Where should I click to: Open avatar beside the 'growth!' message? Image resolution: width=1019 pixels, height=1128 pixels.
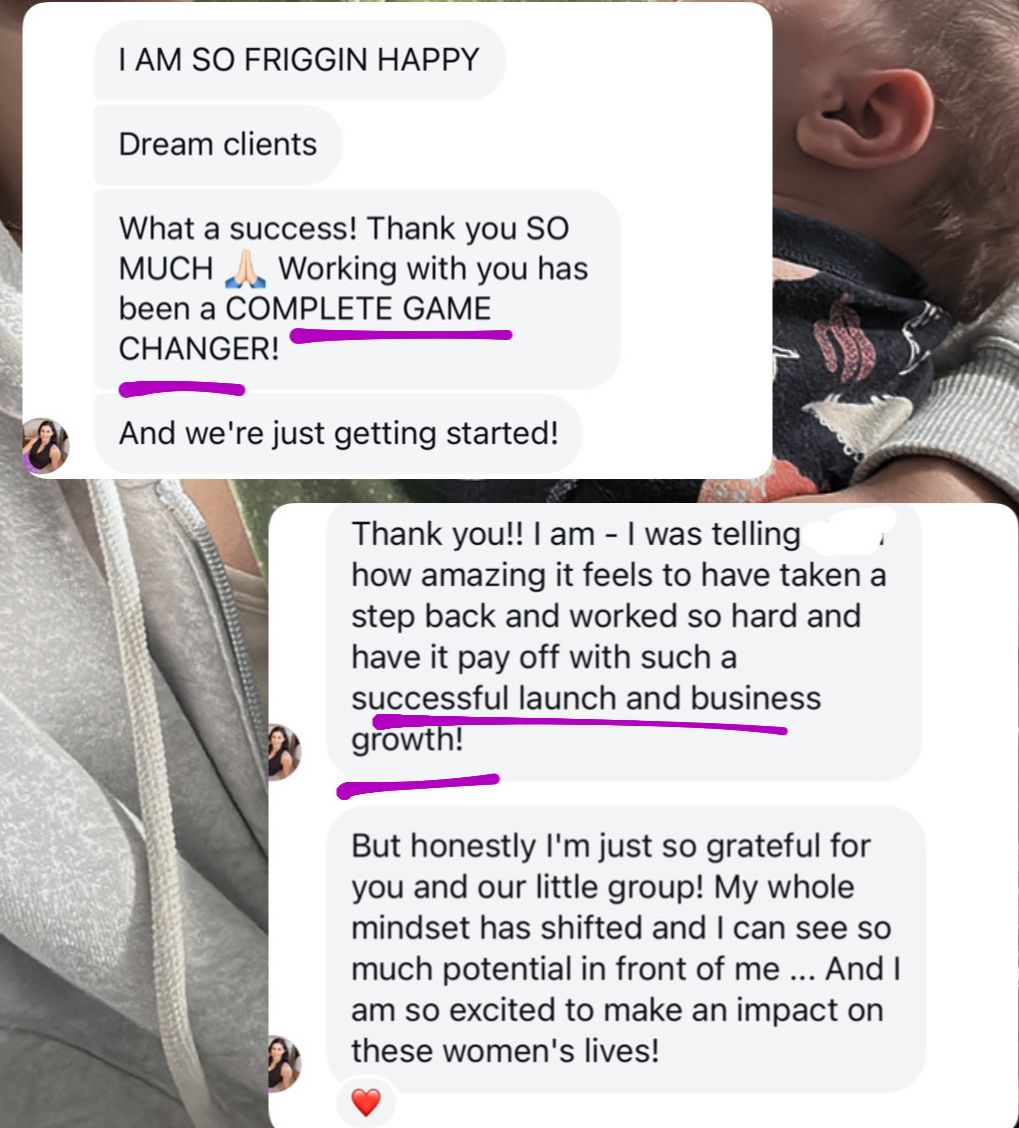point(284,752)
